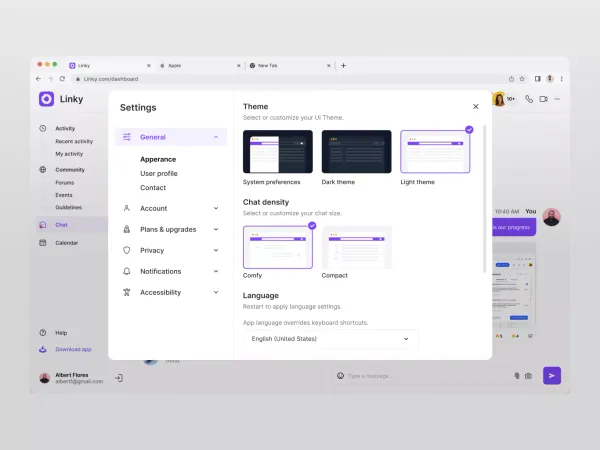
Task: Switch to the New Tab browser tab
Action: point(290,65)
